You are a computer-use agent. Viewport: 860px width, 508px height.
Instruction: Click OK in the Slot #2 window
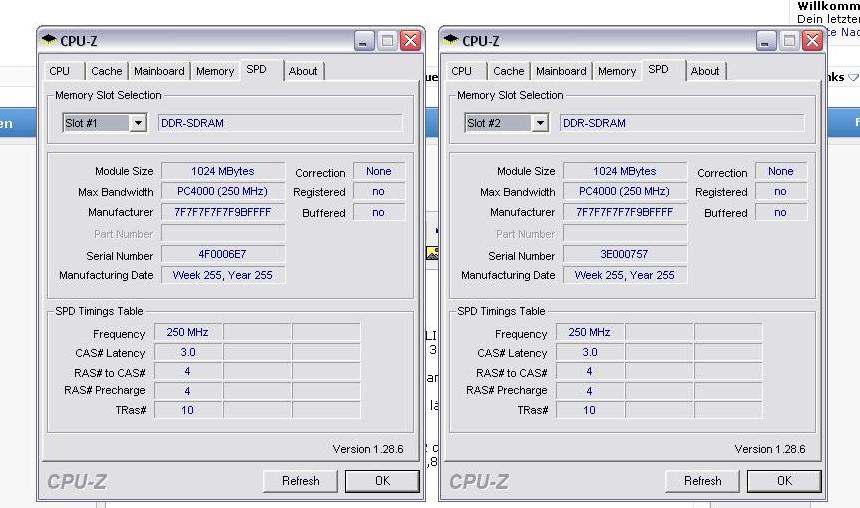pyautogui.click(x=784, y=481)
